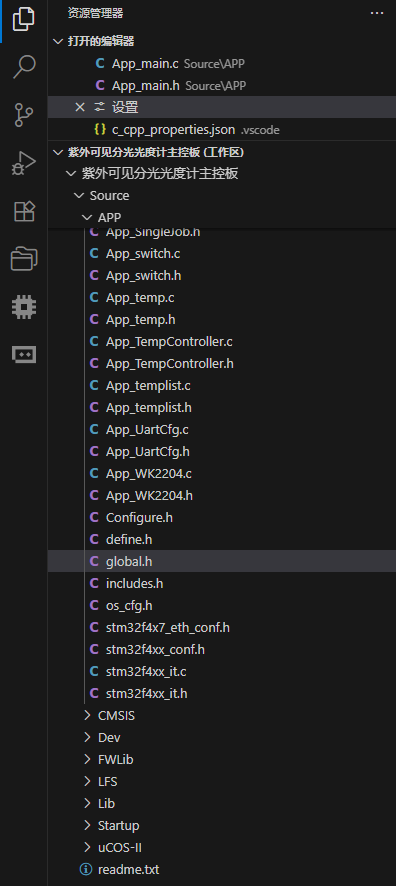Open the project folders icon in activity bar
Viewport: 396px width, 886px height.
pyautogui.click(x=24, y=259)
